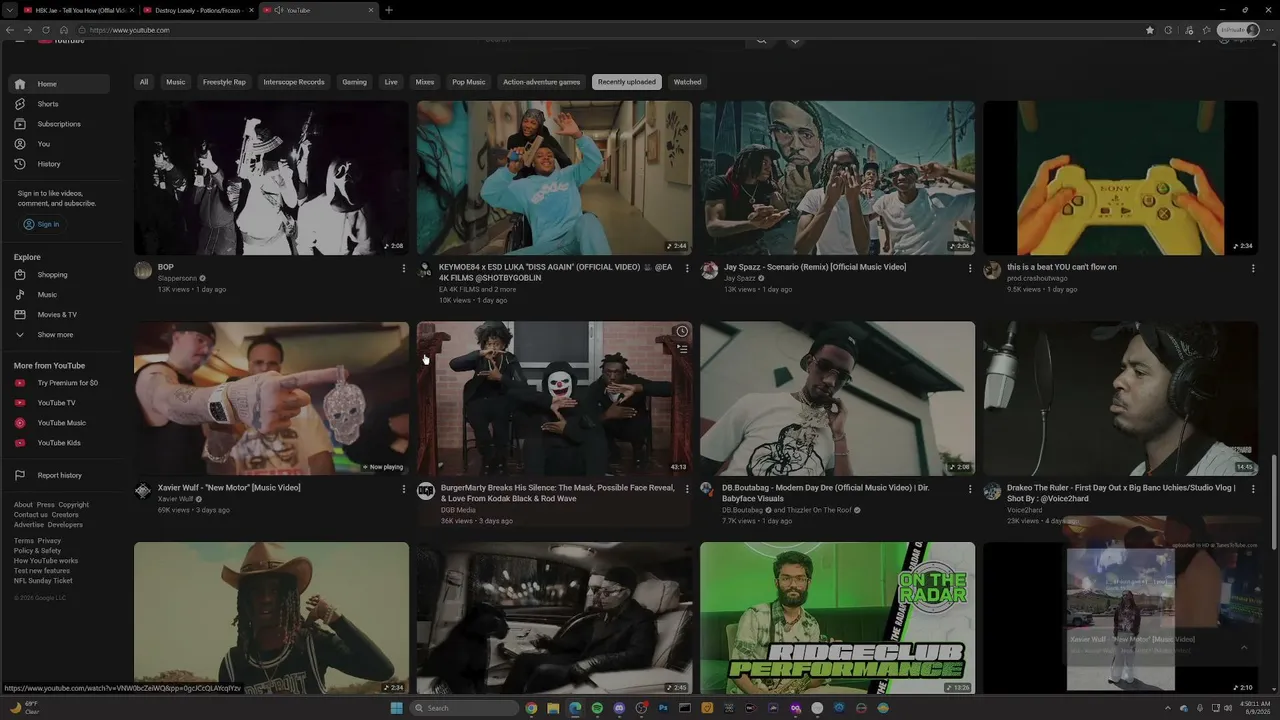Viewport: 1280px width, 720px height.
Task: Open the Movies & TV icon
Action: coord(20,315)
